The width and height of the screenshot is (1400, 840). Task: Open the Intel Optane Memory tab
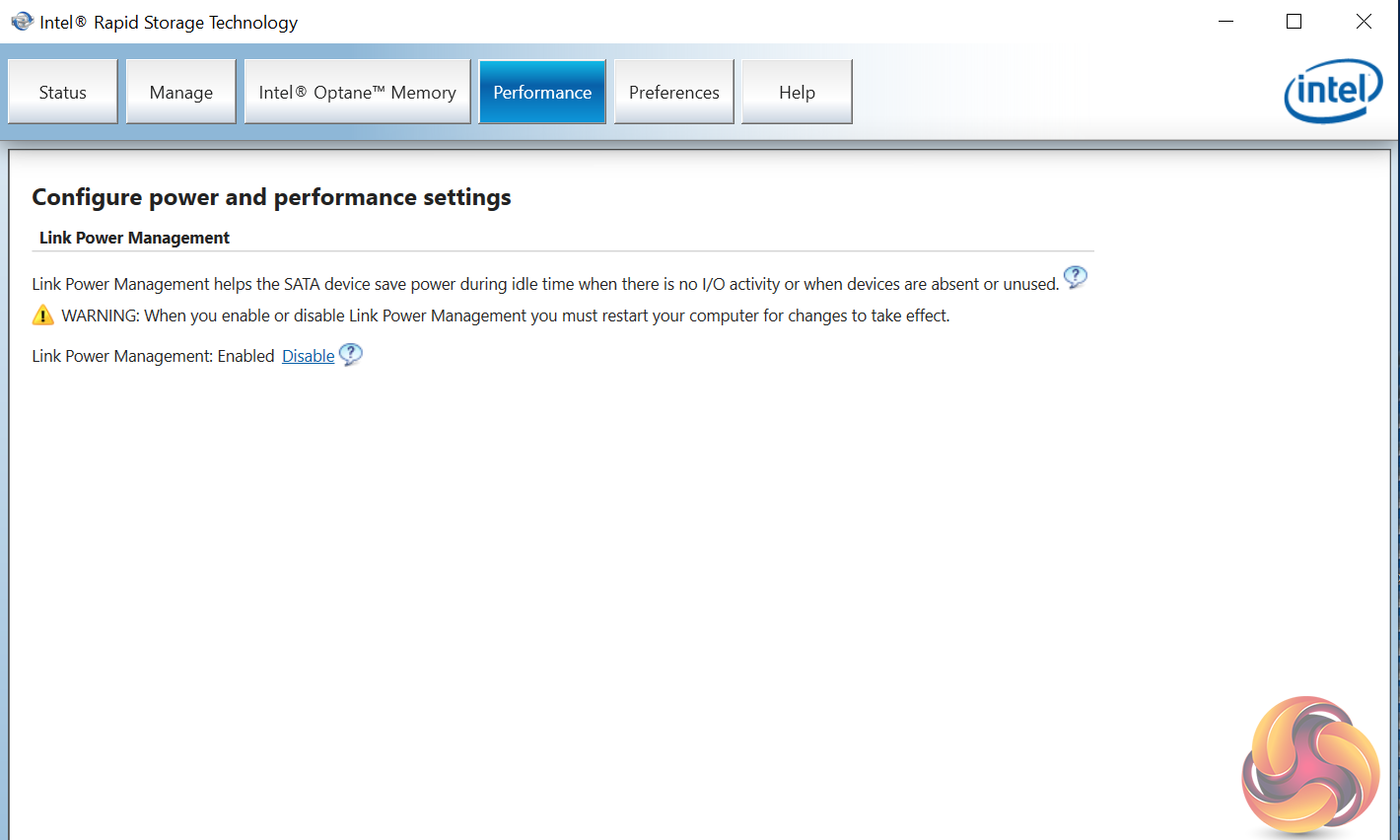[357, 92]
